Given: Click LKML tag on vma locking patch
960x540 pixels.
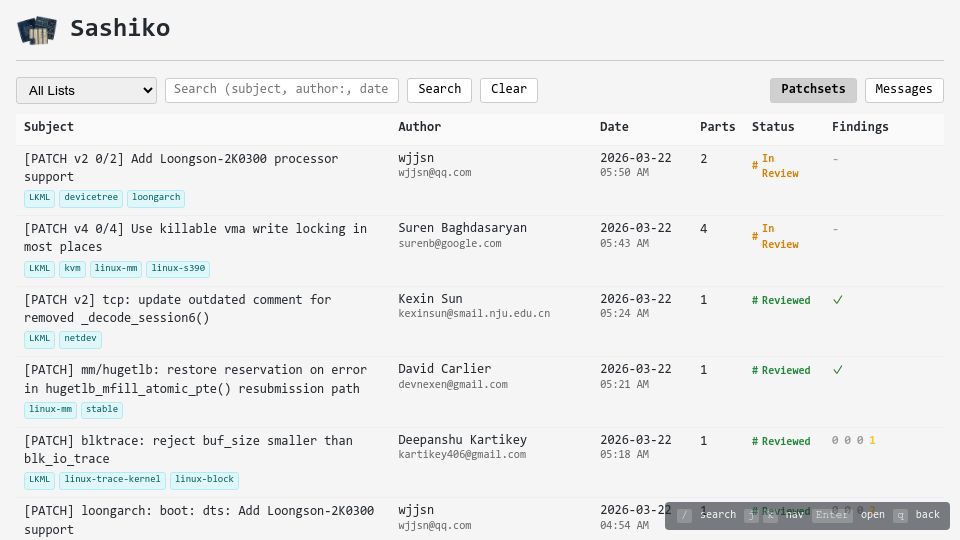Looking at the screenshot, I should coord(40,269).
